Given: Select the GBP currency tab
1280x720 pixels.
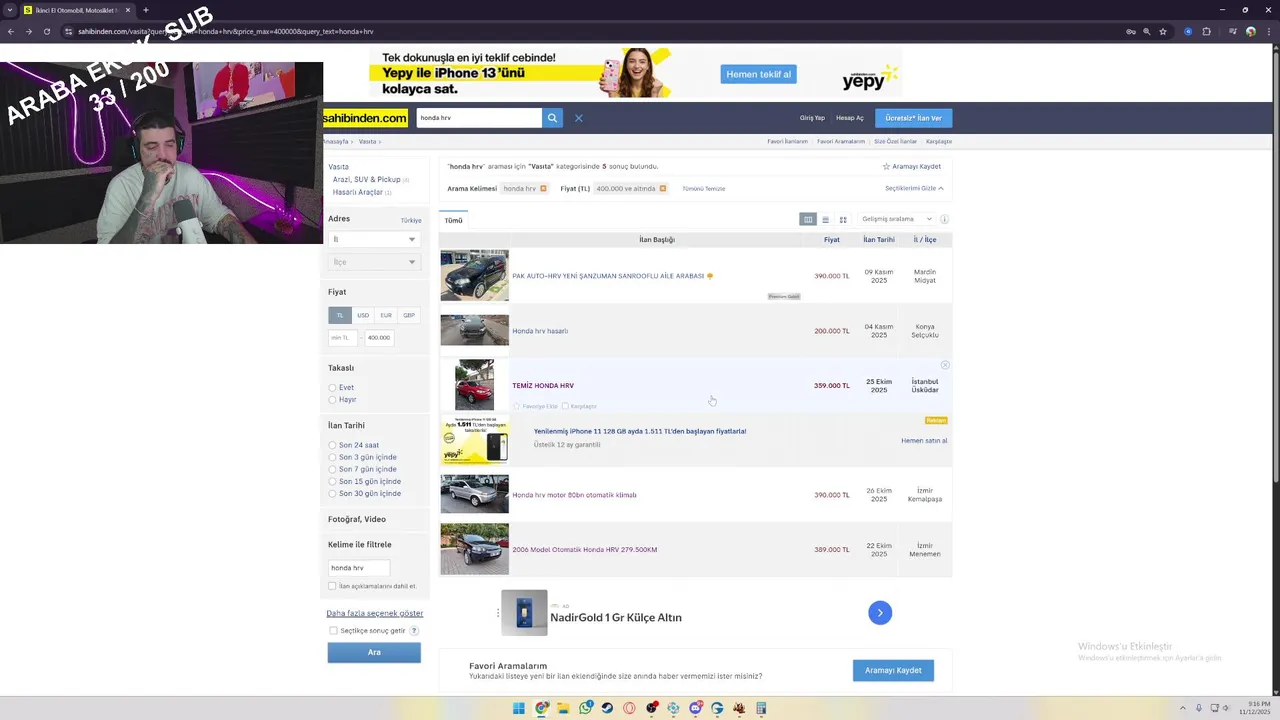Looking at the screenshot, I should coord(409,315).
